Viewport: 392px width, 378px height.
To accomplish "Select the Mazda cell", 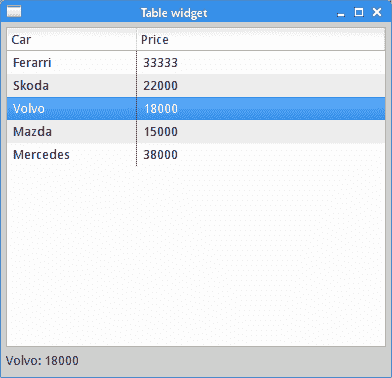I will [72, 132].
